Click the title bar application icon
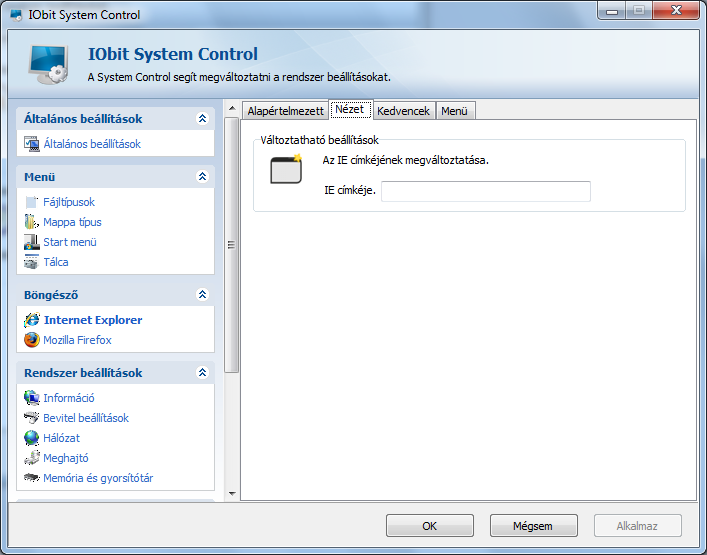 [x=17, y=15]
